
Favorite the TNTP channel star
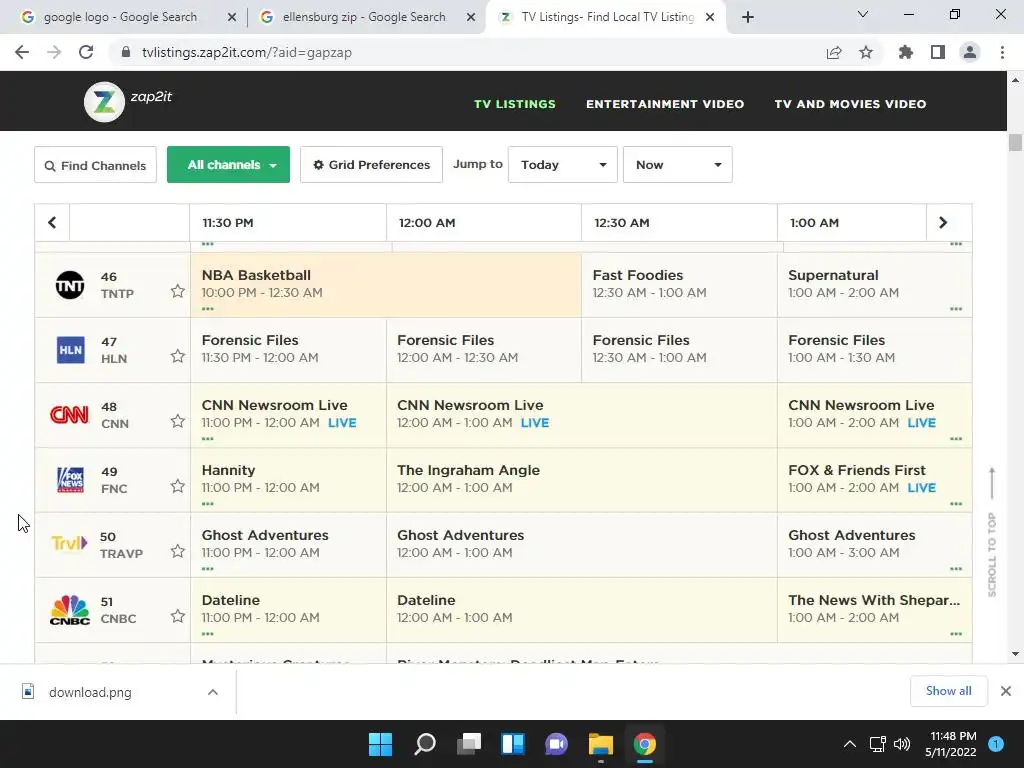178,291
